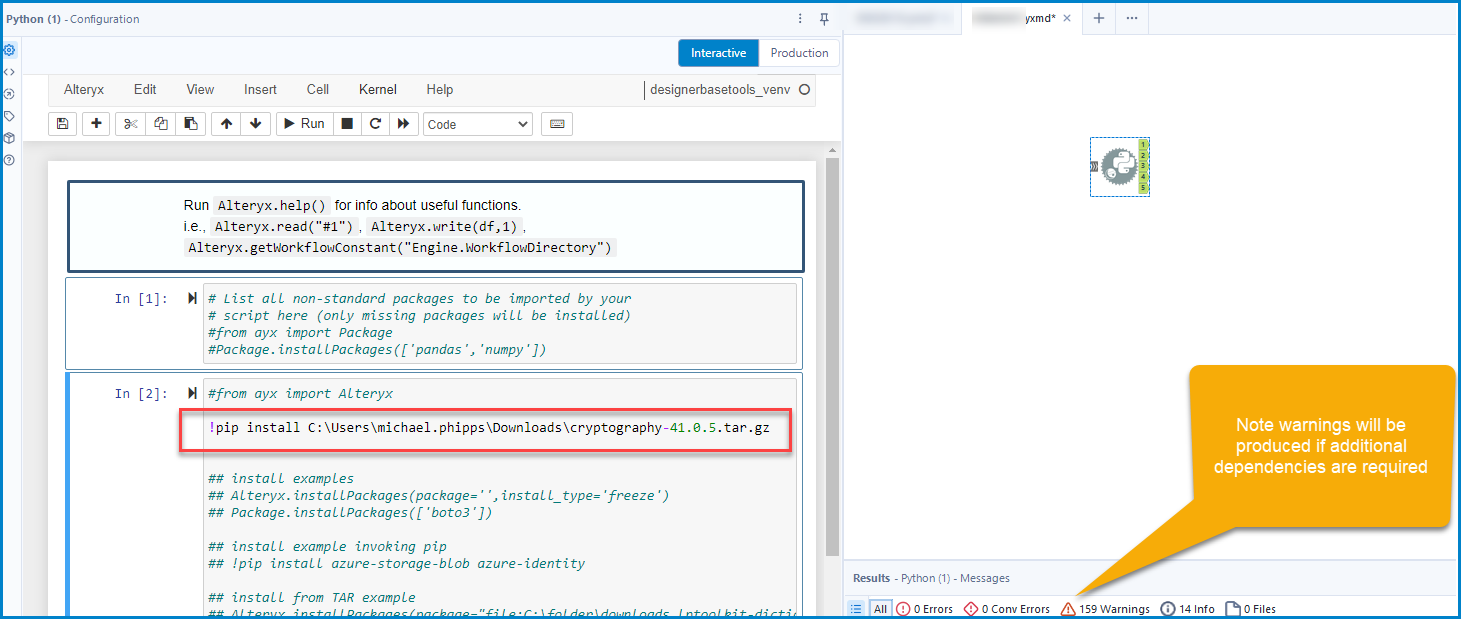
Task: Open the Code cell type dropdown
Action: pyautogui.click(x=478, y=124)
